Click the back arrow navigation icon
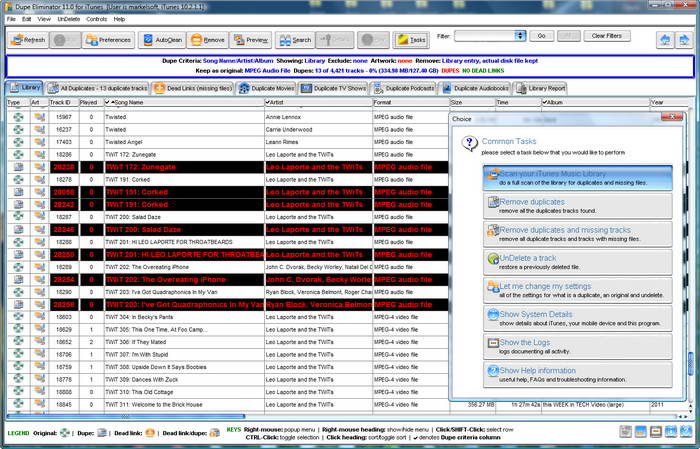The width and height of the screenshot is (700, 449). click(665, 40)
